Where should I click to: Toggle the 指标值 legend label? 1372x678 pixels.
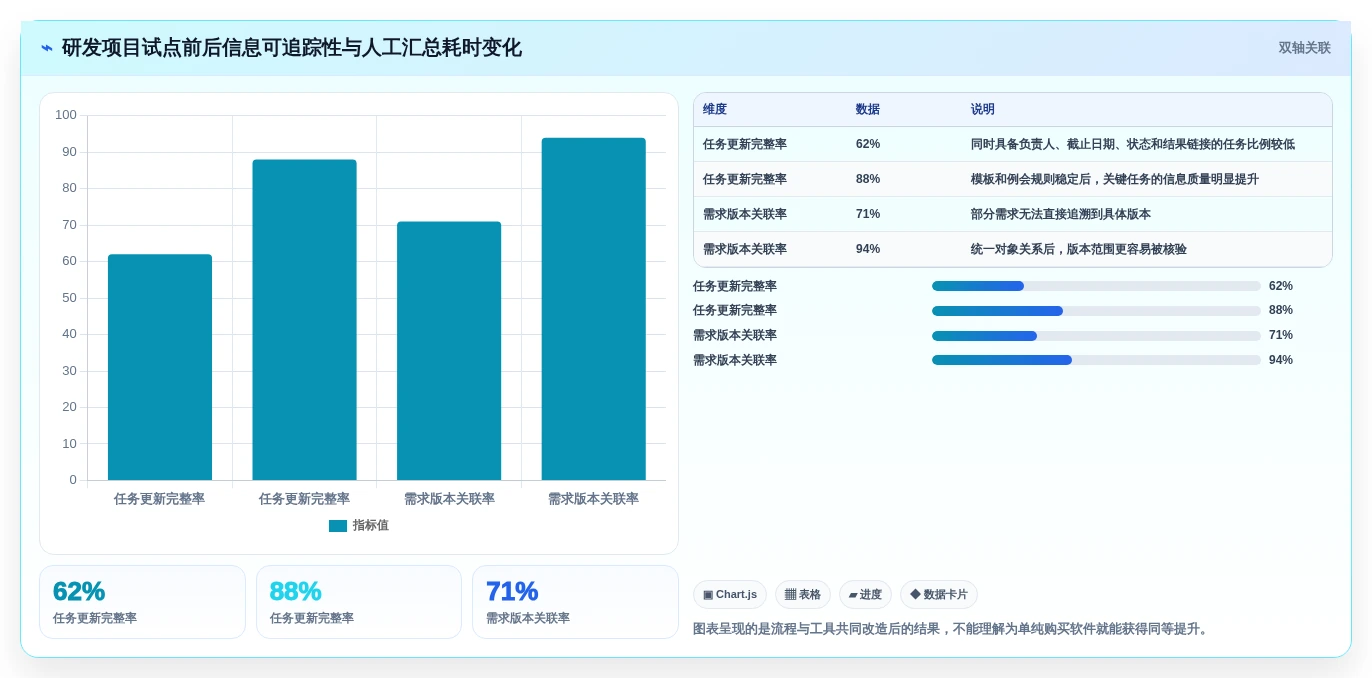pyautogui.click(x=370, y=526)
